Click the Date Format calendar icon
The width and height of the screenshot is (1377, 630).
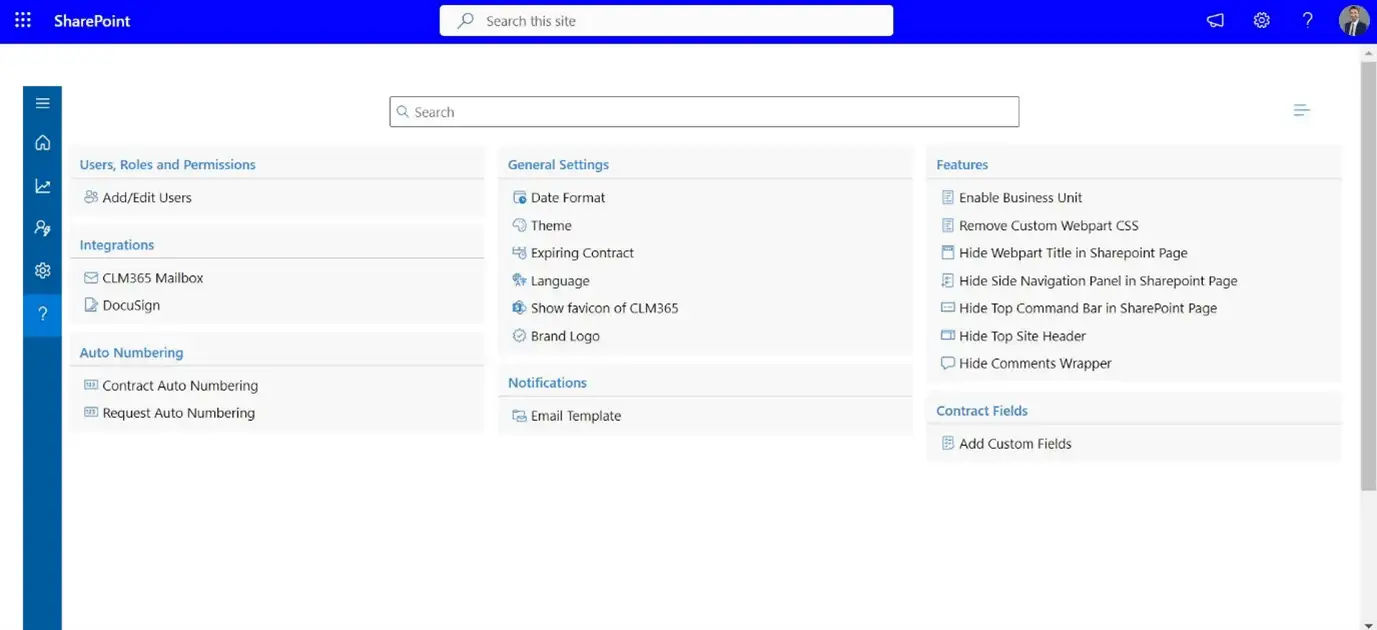tap(519, 198)
